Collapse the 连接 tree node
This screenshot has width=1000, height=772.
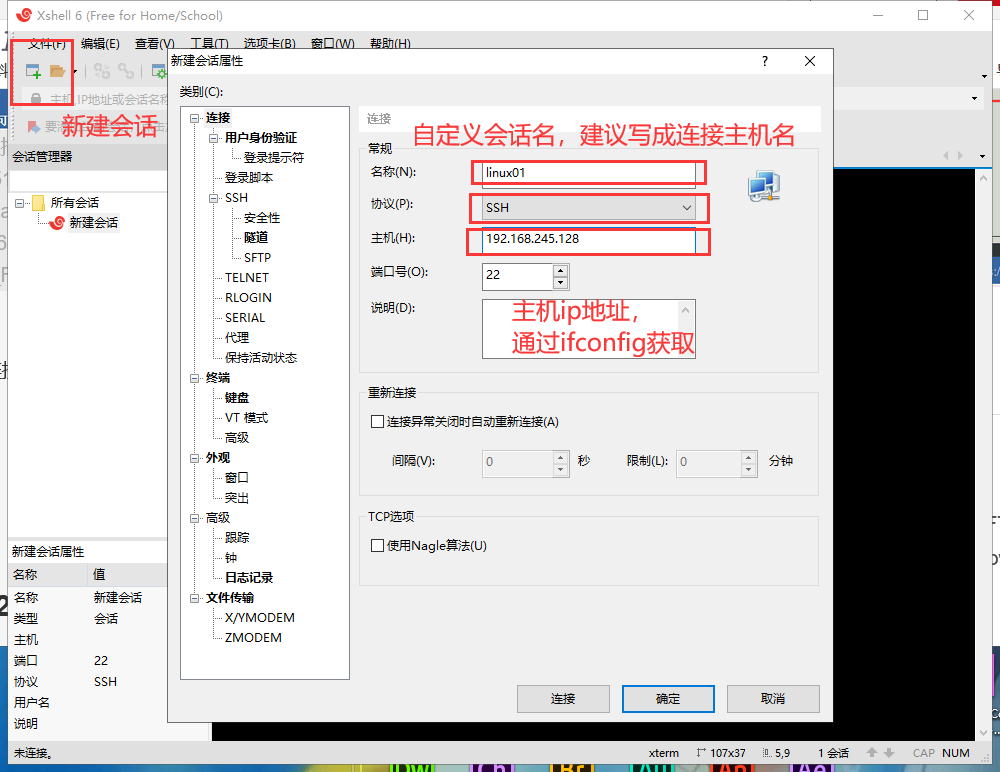click(x=194, y=118)
